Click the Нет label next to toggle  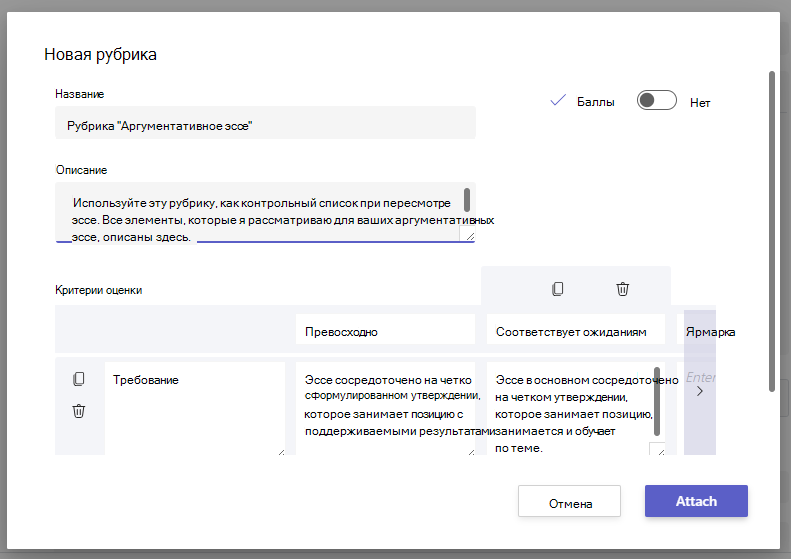coord(700,103)
